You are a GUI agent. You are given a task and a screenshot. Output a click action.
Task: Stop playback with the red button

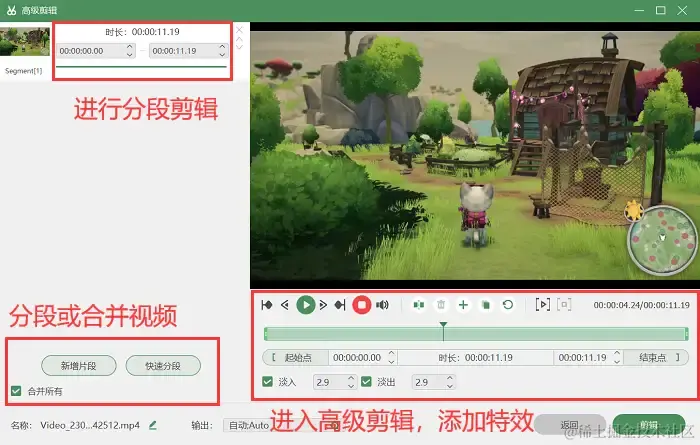coord(362,305)
